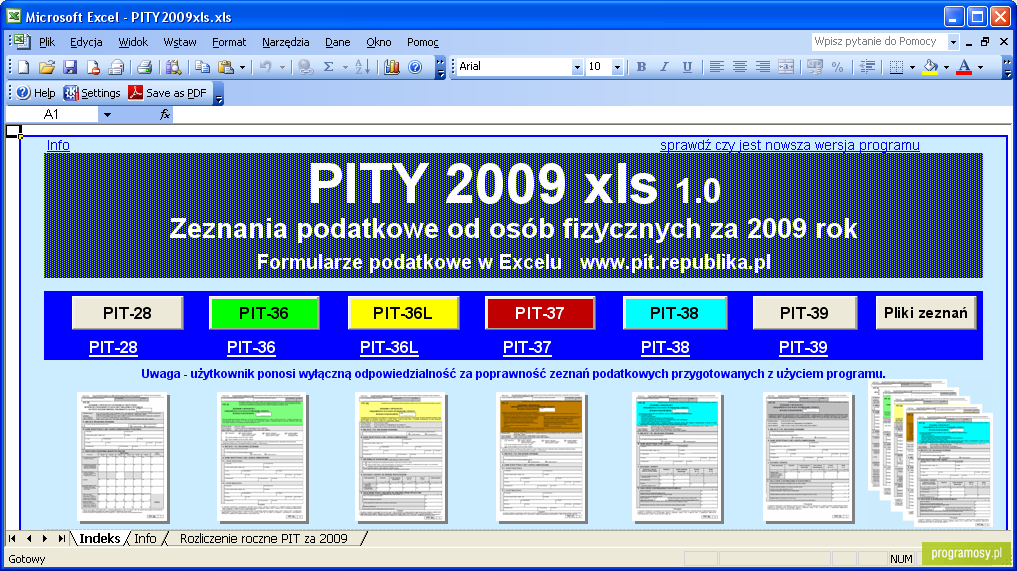Click the Permission restricted document icon
1017x571 pixels.
(93, 67)
